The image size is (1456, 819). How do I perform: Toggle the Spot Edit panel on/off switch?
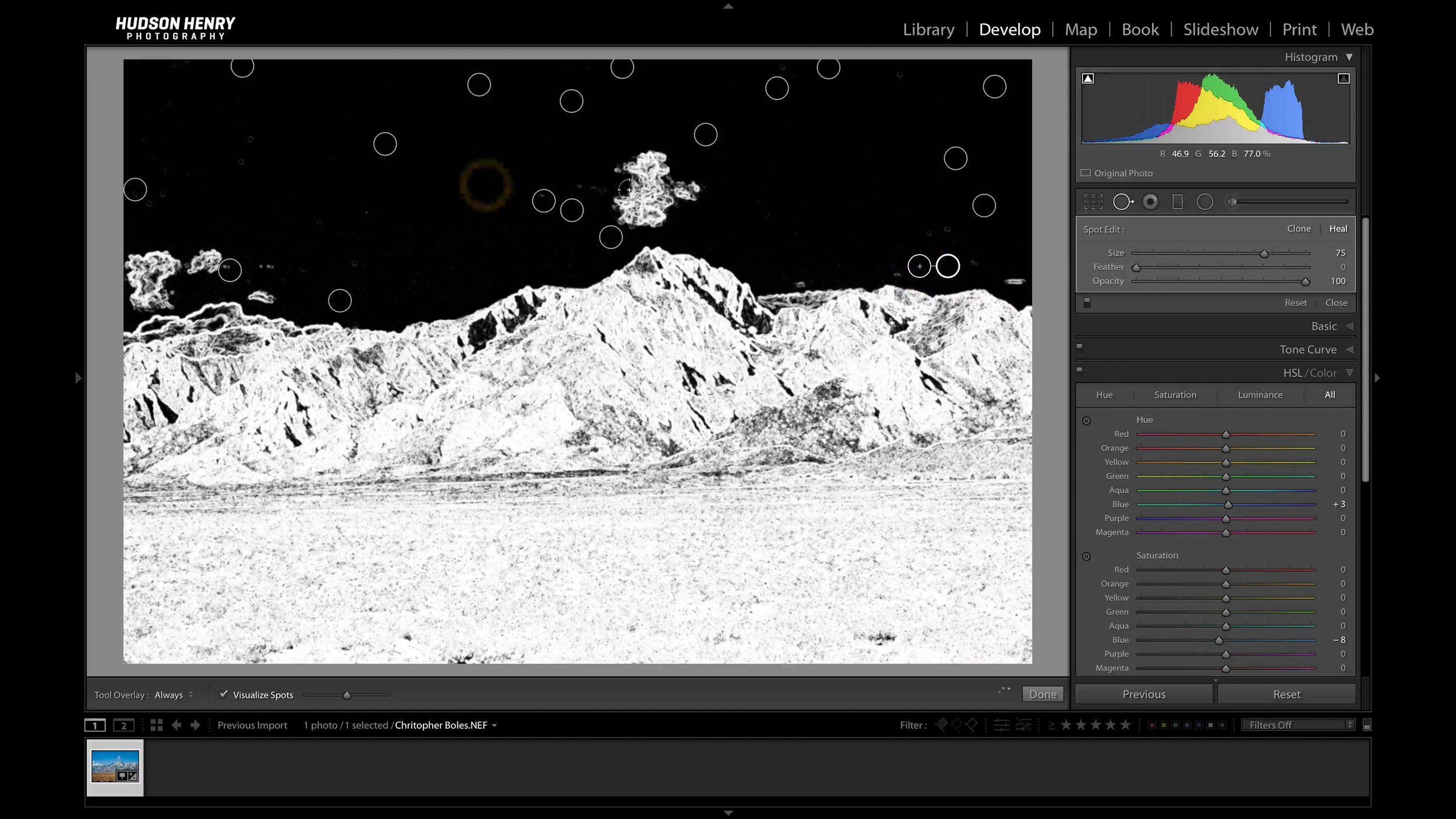(1087, 302)
